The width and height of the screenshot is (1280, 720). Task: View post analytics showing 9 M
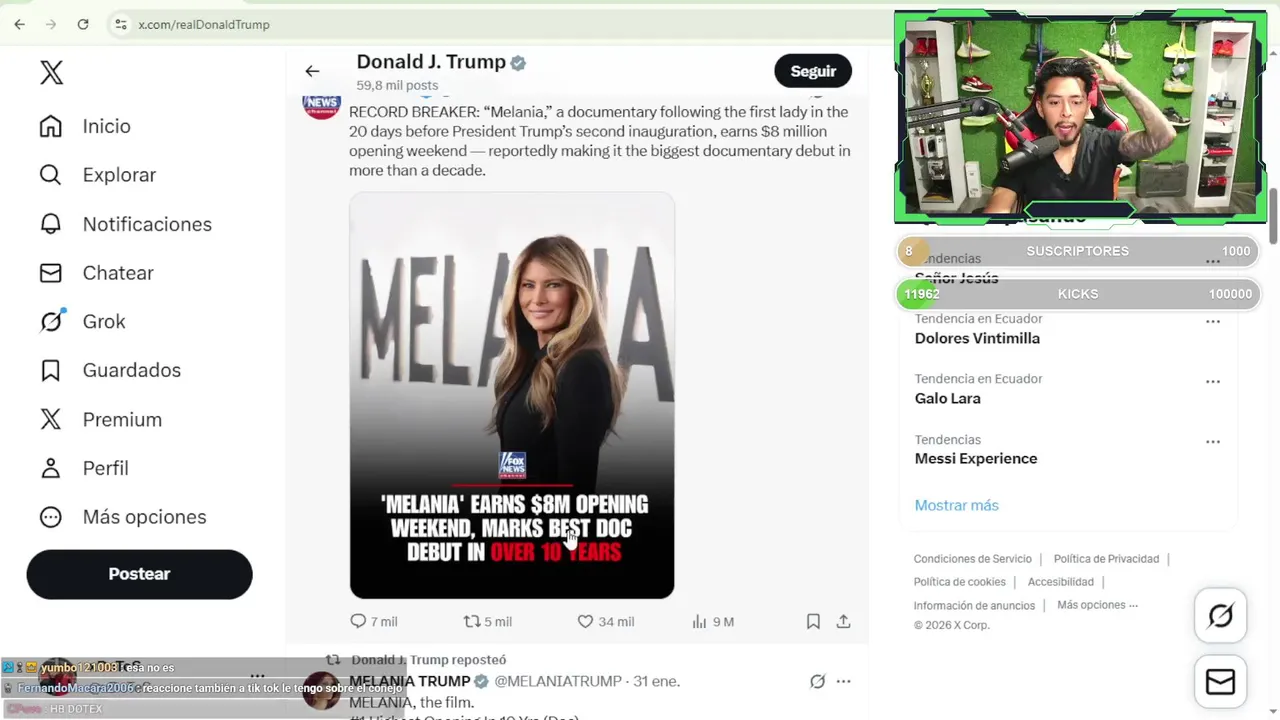[712, 621]
